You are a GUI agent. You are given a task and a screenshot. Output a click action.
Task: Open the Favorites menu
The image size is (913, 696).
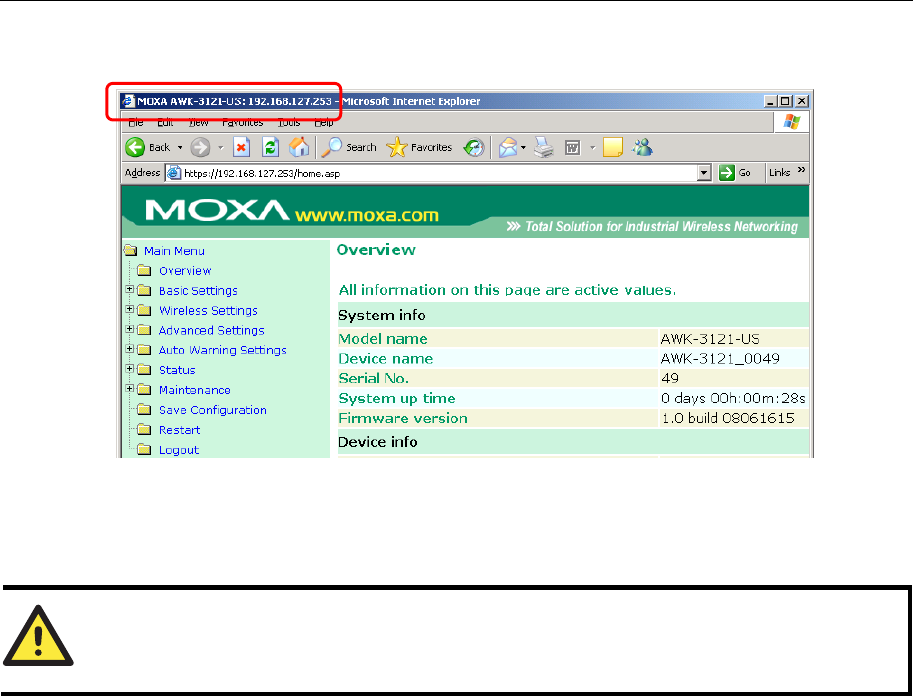(x=243, y=123)
